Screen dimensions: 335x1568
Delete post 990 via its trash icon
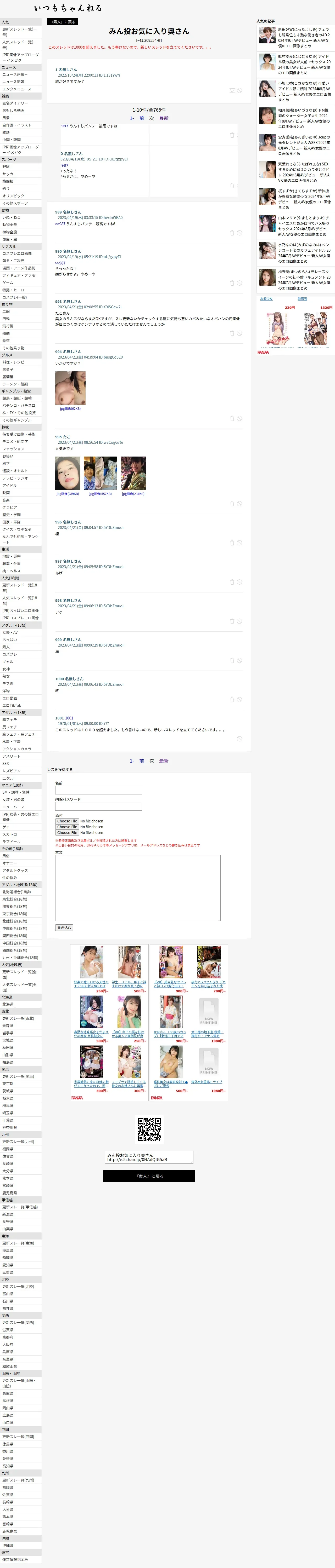tap(232, 283)
